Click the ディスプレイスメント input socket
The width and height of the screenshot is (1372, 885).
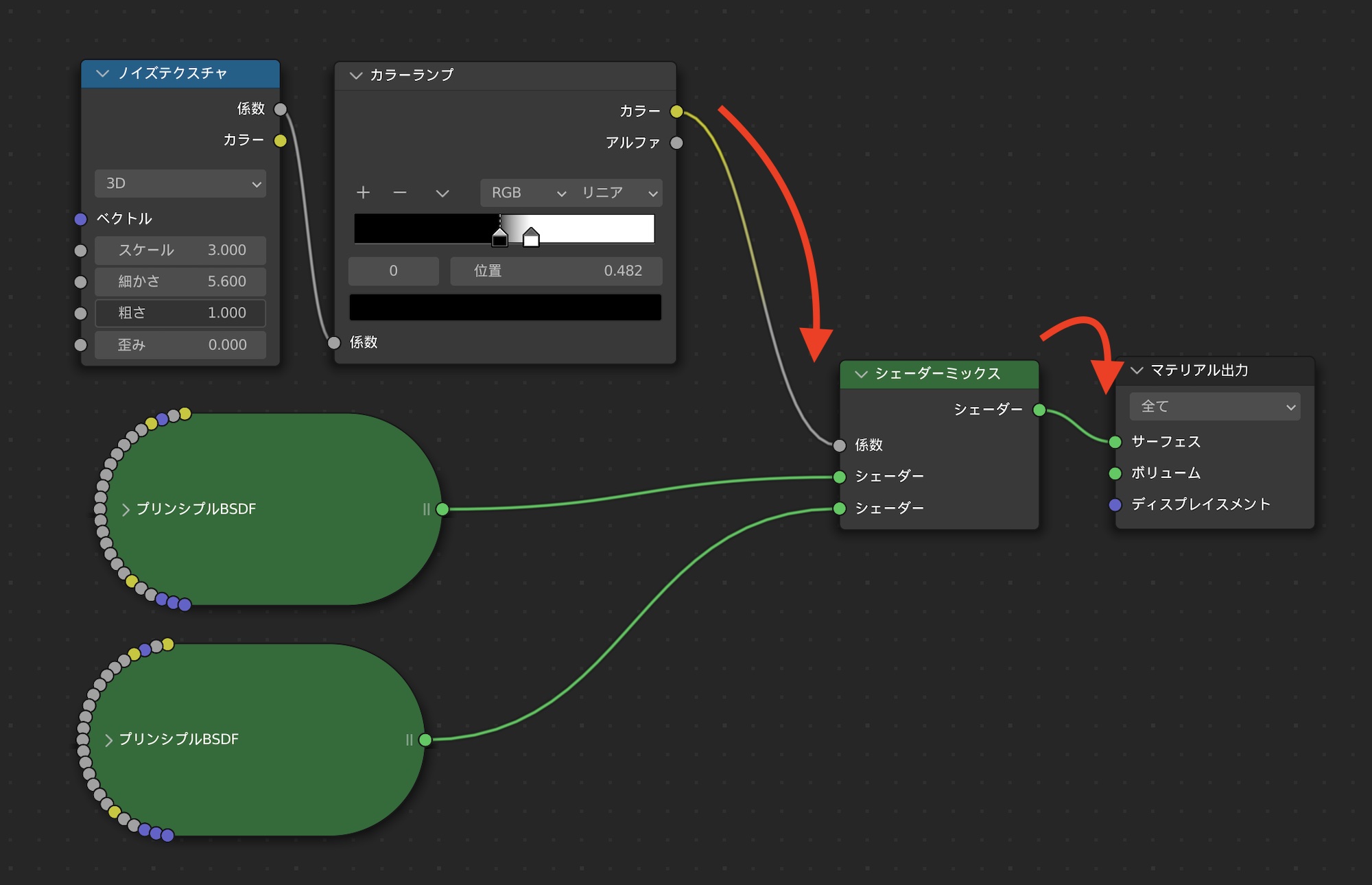pyautogui.click(x=1115, y=505)
